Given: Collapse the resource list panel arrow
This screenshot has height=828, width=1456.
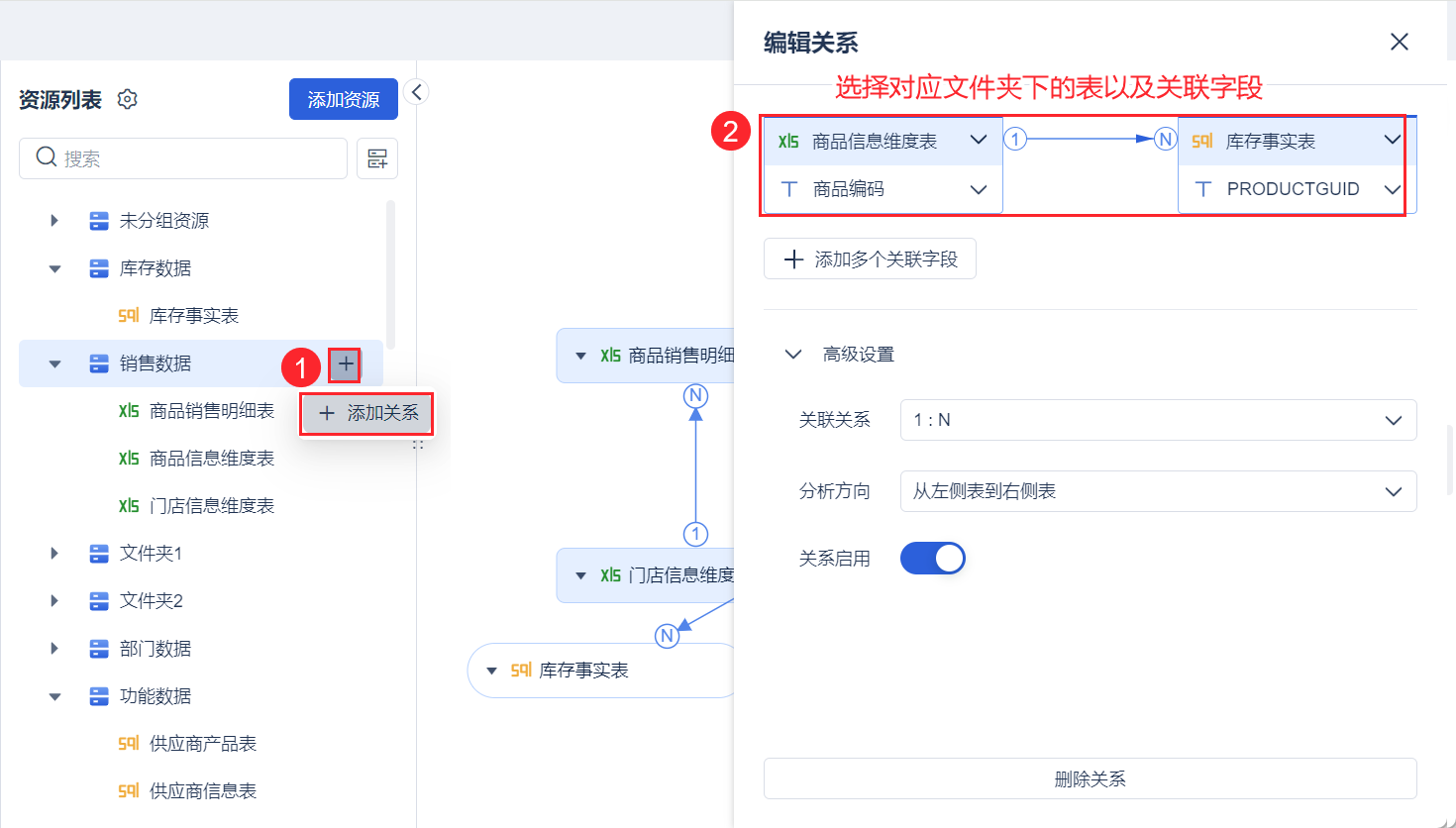Looking at the screenshot, I should pyautogui.click(x=417, y=92).
